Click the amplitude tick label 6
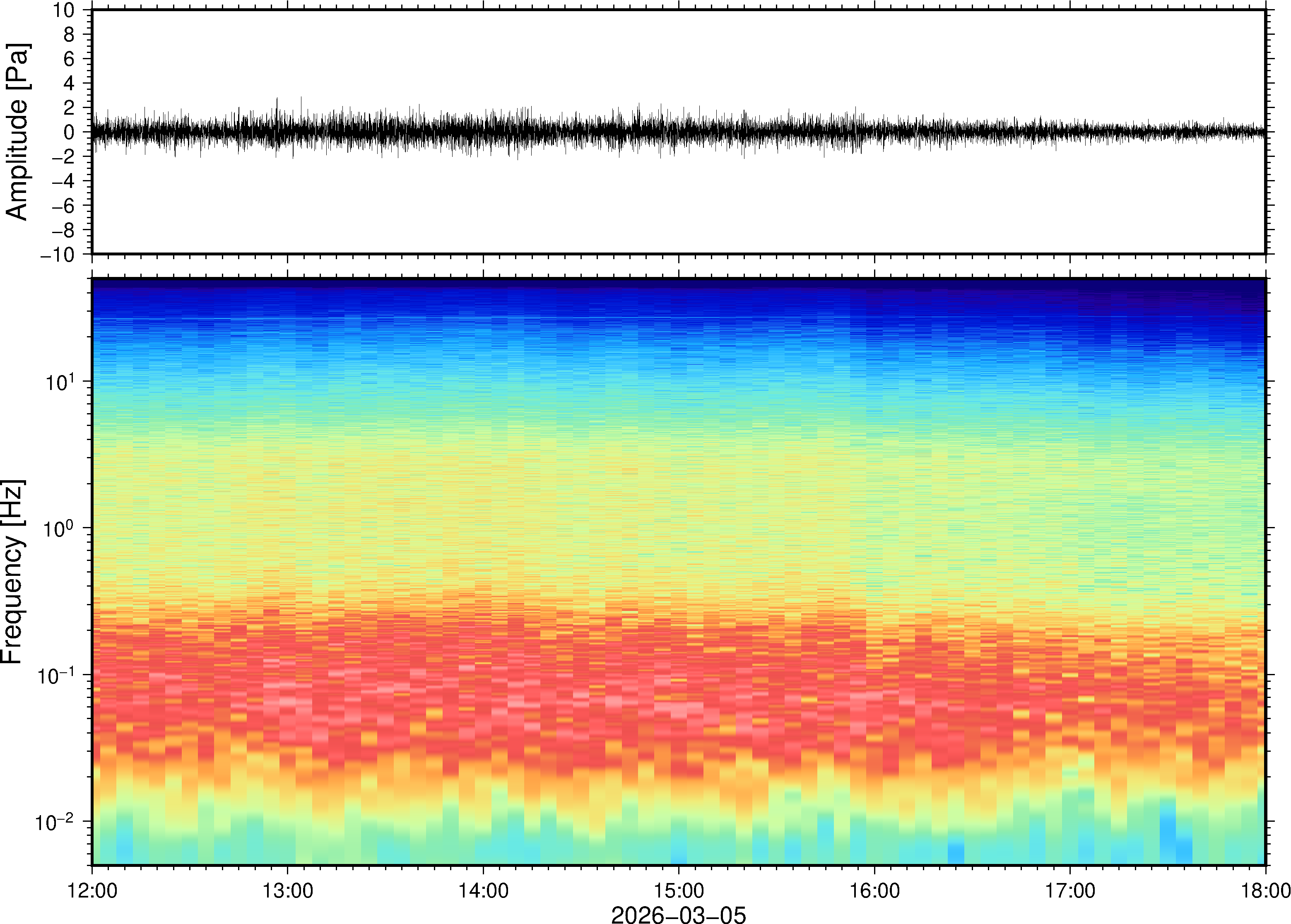Viewport: 1291px width, 924px height. click(x=70, y=59)
